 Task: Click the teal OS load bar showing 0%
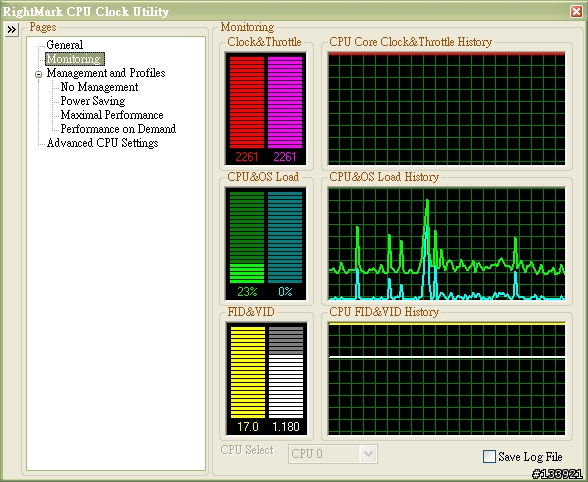(x=285, y=237)
